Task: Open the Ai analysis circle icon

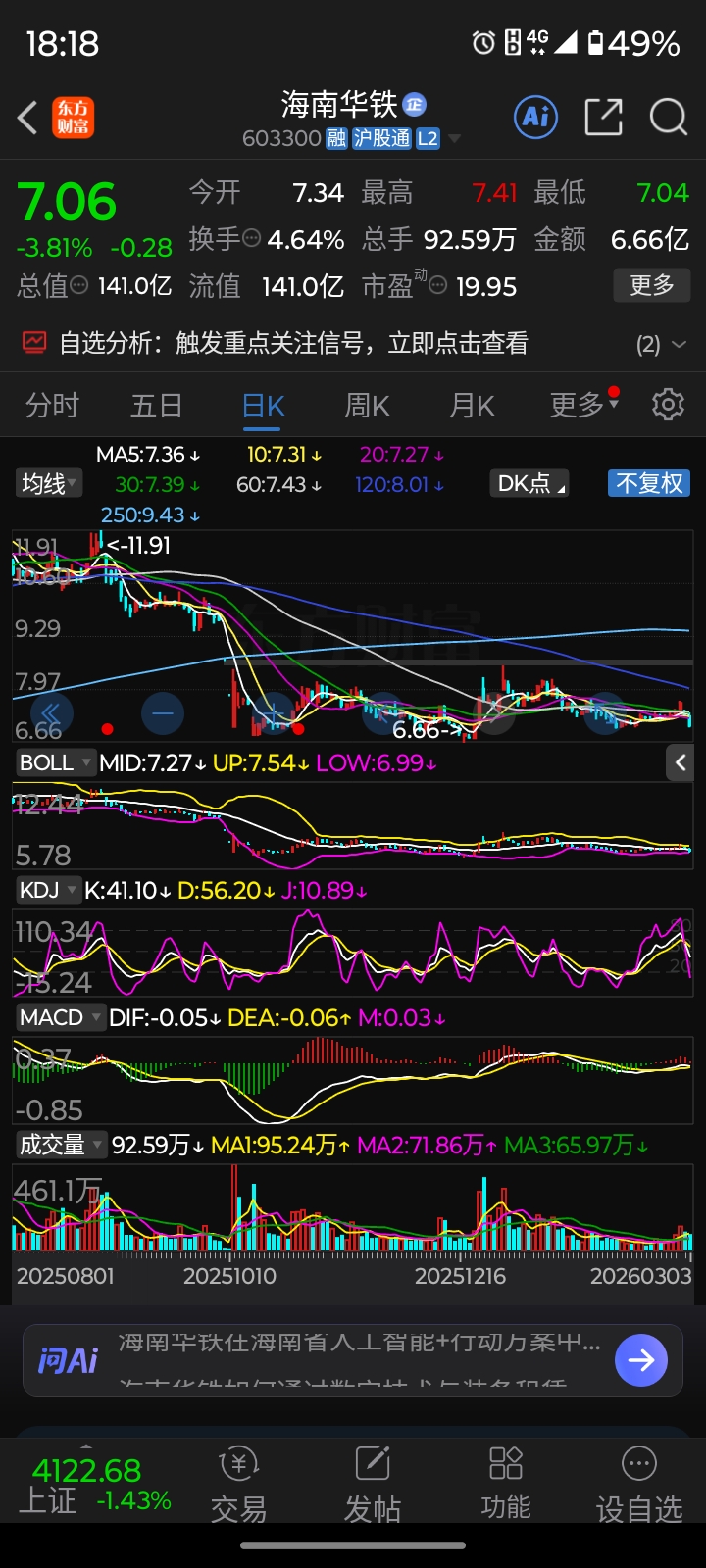Action: point(536,117)
